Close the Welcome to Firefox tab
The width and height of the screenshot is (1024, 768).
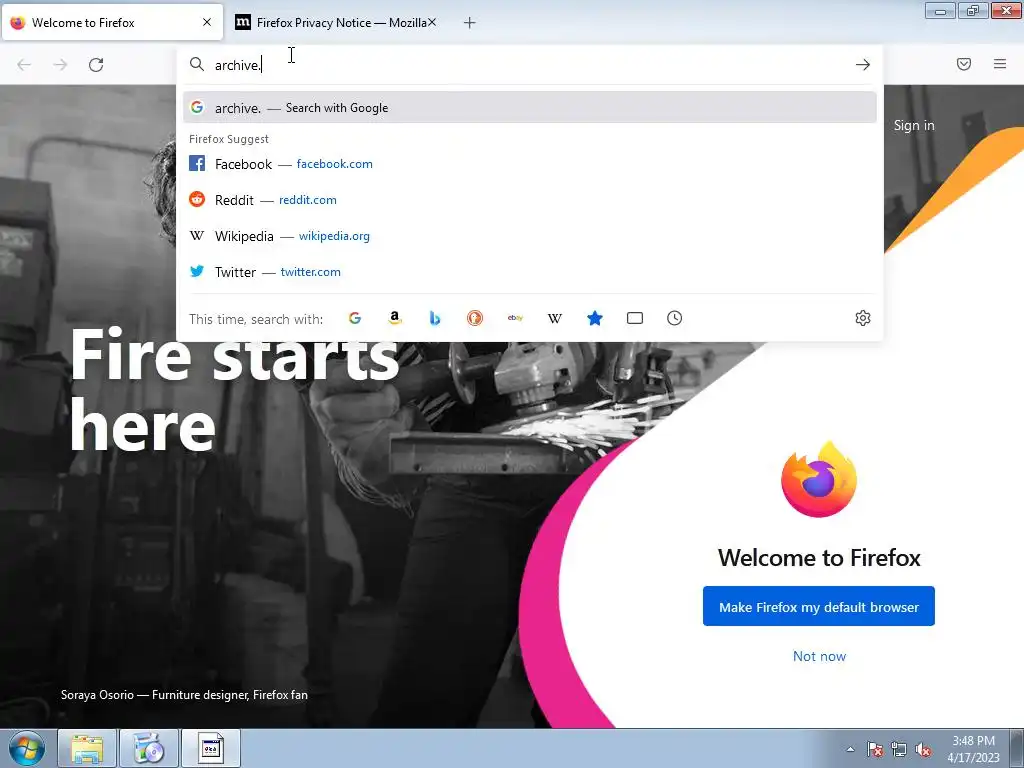click(207, 22)
